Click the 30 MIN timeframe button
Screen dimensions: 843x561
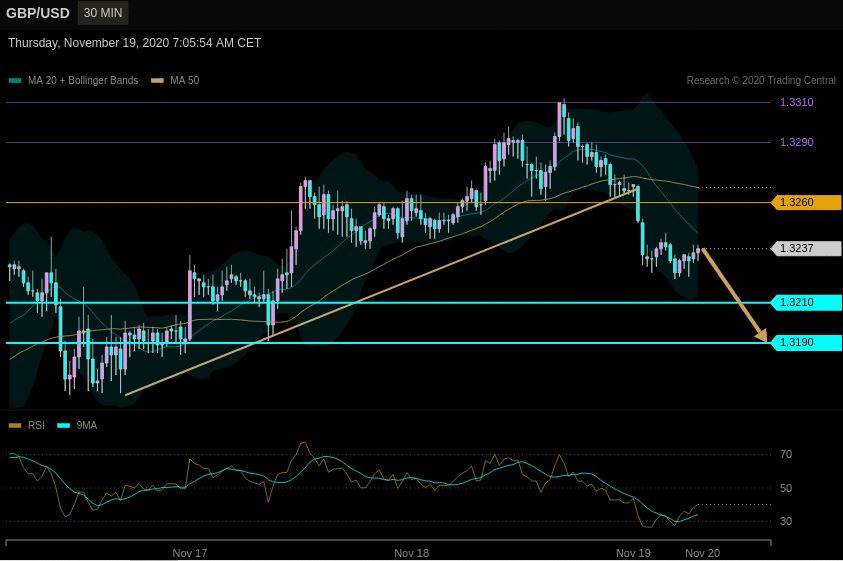(103, 13)
